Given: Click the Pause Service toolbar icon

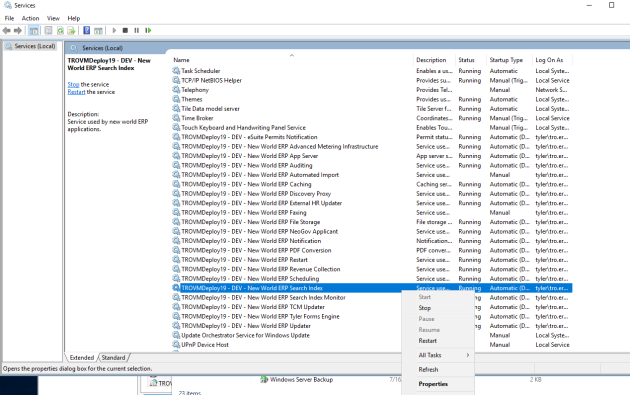Looking at the screenshot, I should click(x=137, y=31).
